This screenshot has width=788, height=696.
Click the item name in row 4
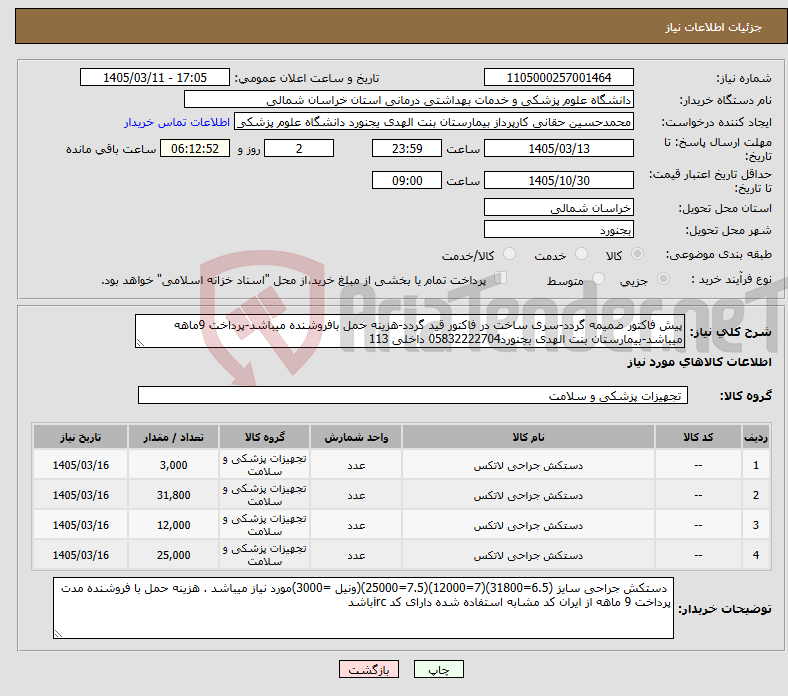528,555
